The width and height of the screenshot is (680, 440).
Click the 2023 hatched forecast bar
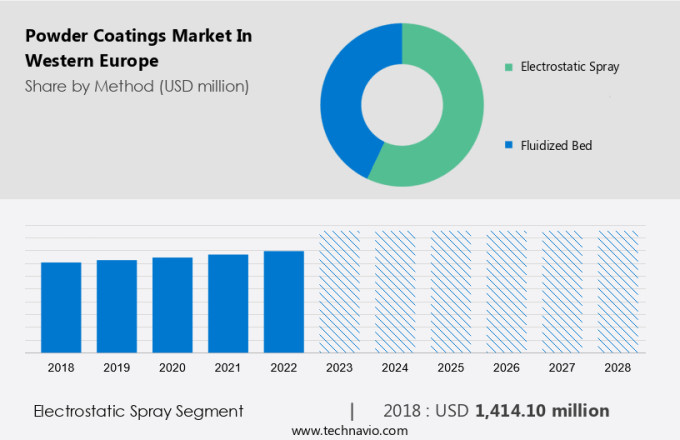pyautogui.click(x=339, y=292)
